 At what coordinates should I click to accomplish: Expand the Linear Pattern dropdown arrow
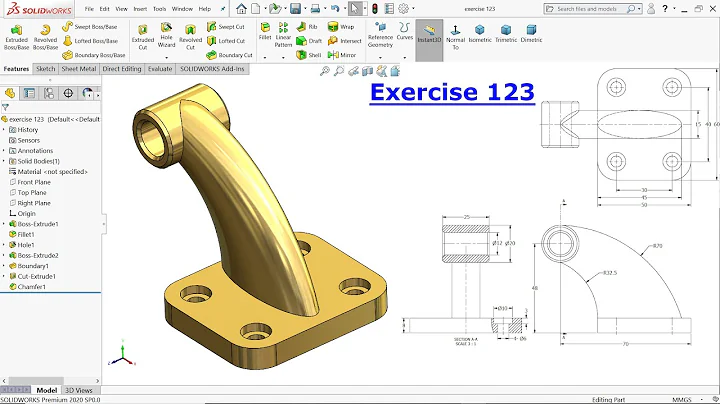283,58
